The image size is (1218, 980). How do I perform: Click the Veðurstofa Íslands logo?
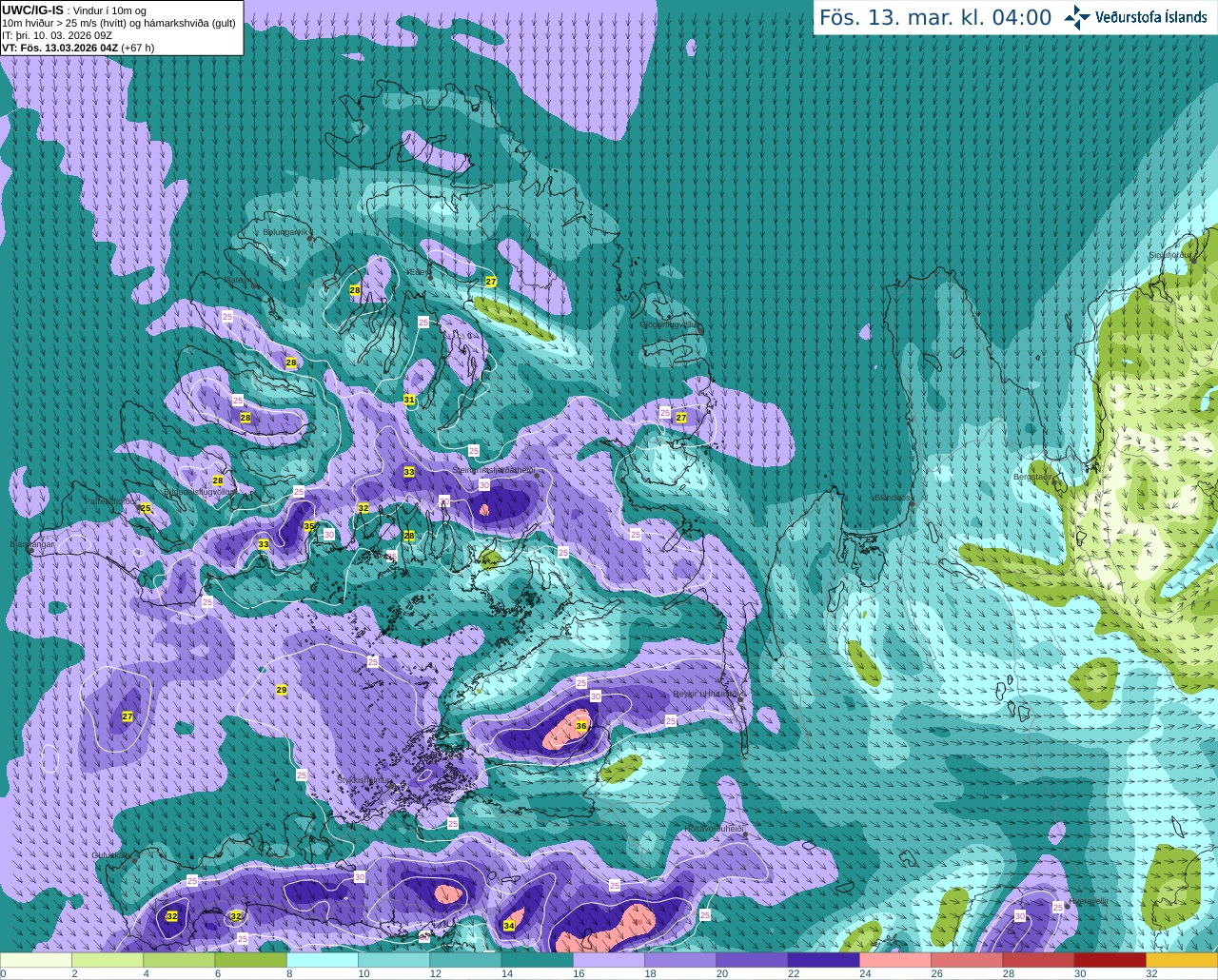point(1135,17)
